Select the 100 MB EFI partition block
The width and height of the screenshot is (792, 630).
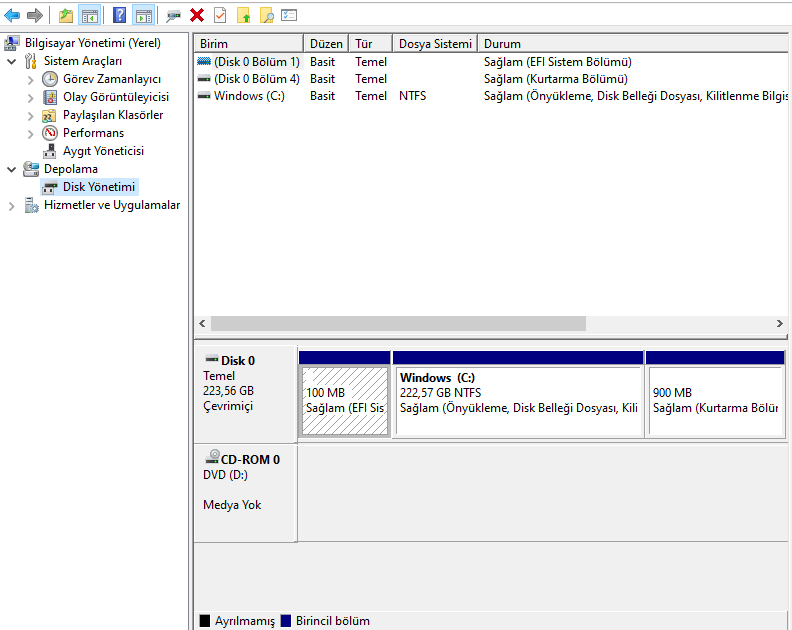pyautogui.click(x=344, y=394)
